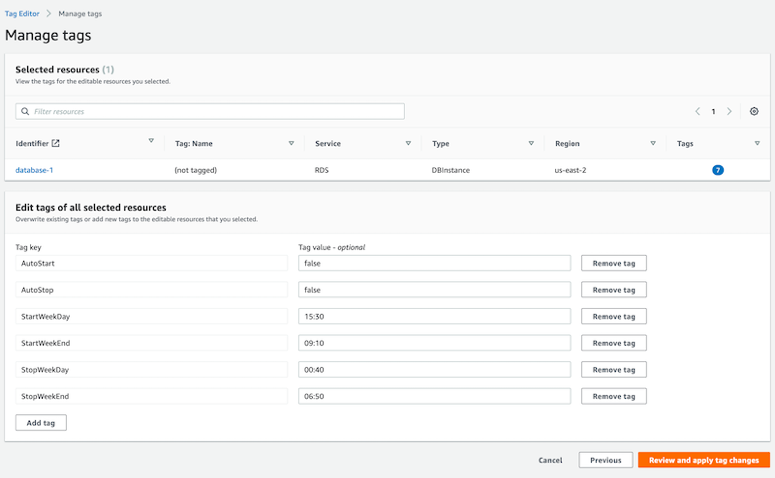Click the Tags column header
The height and width of the screenshot is (478, 775).
(x=685, y=143)
